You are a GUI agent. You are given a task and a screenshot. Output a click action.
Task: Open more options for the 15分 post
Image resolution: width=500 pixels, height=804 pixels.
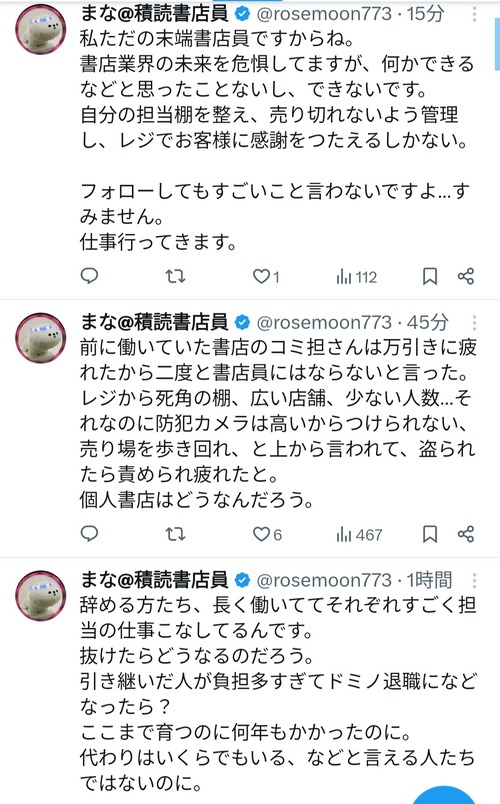475,14
